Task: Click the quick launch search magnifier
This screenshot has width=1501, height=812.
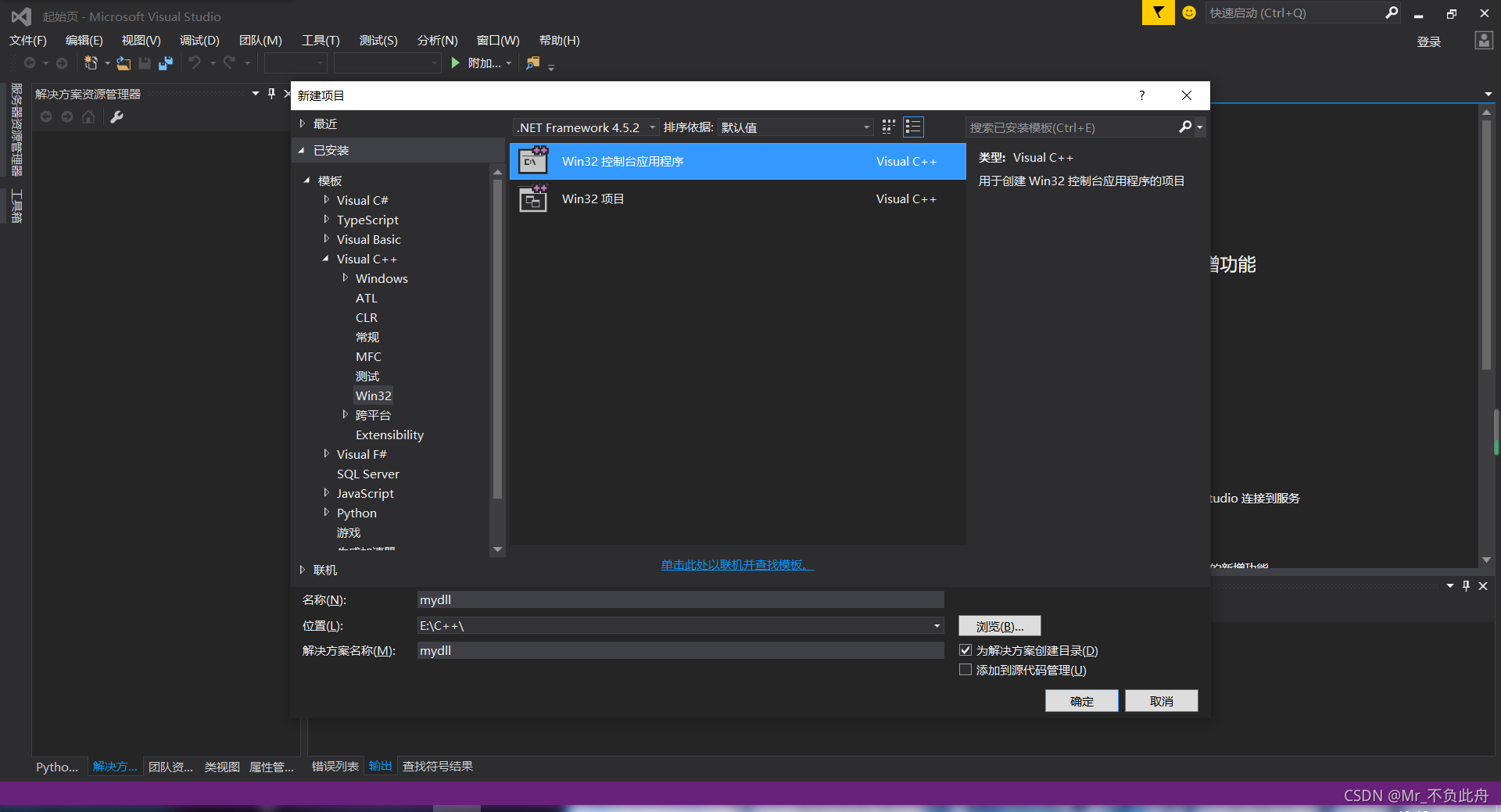Action: point(1392,13)
